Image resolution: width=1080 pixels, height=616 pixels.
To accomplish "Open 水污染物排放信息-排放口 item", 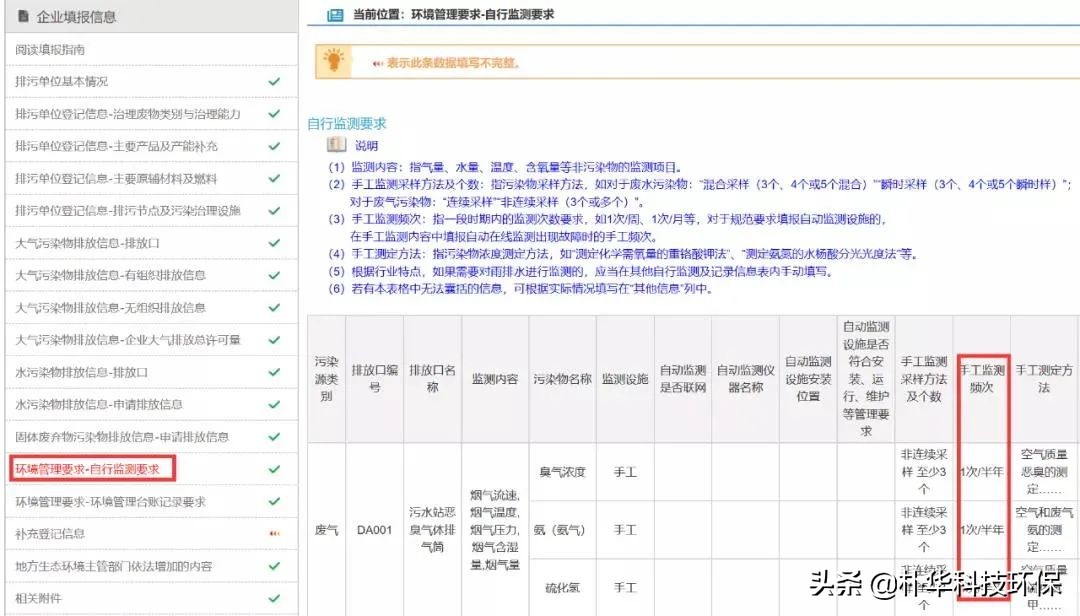I will (x=81, y=372).
